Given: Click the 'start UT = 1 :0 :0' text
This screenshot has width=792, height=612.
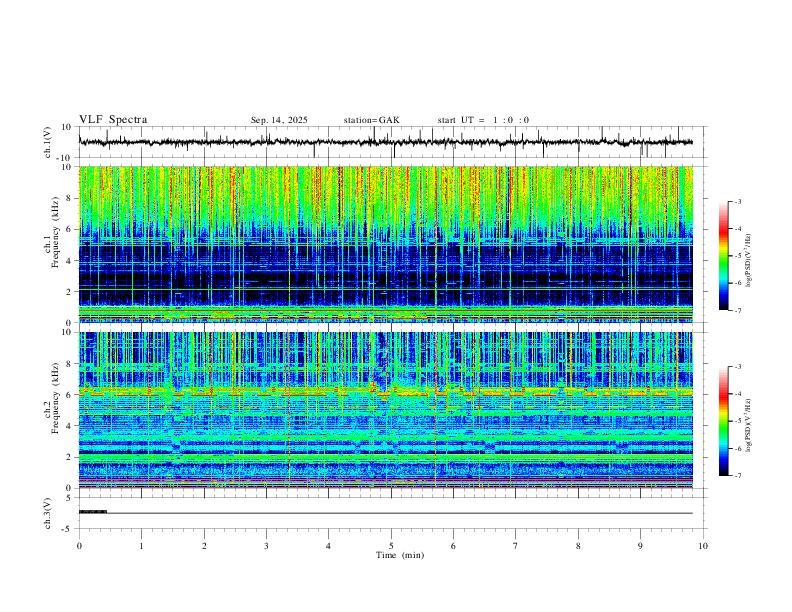Looking at the screenshot, I should (x=483, y=120).
